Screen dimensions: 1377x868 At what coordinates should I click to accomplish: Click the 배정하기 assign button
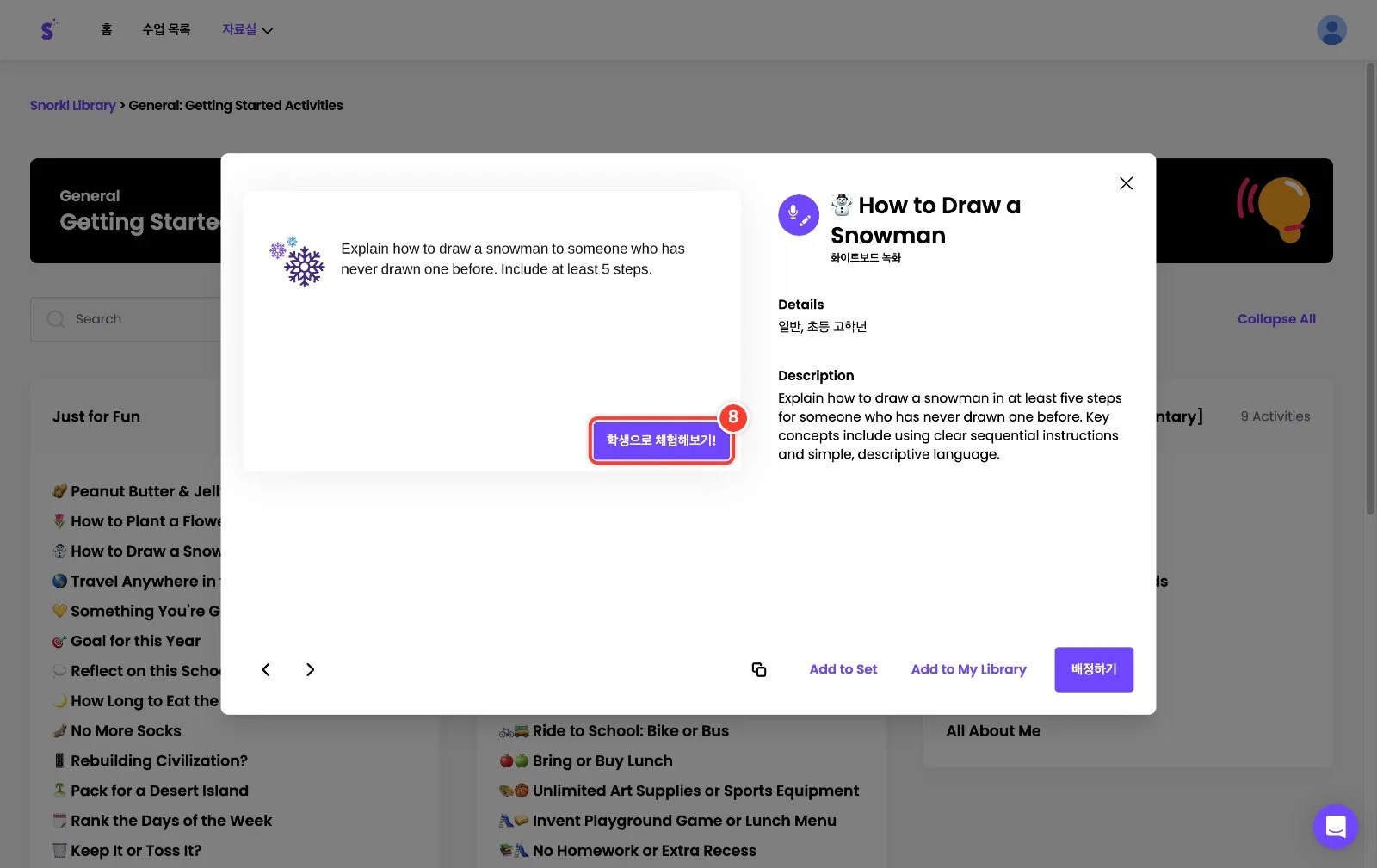click(x=1094, y=669)
